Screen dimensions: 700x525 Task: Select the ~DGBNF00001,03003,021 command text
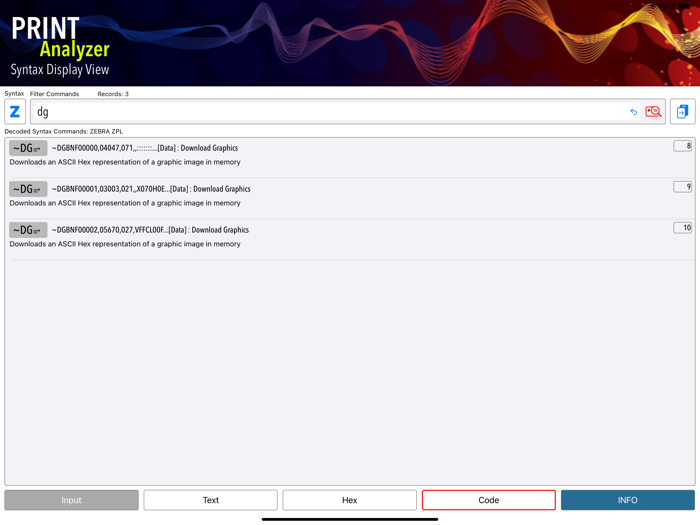click(151, 189)
